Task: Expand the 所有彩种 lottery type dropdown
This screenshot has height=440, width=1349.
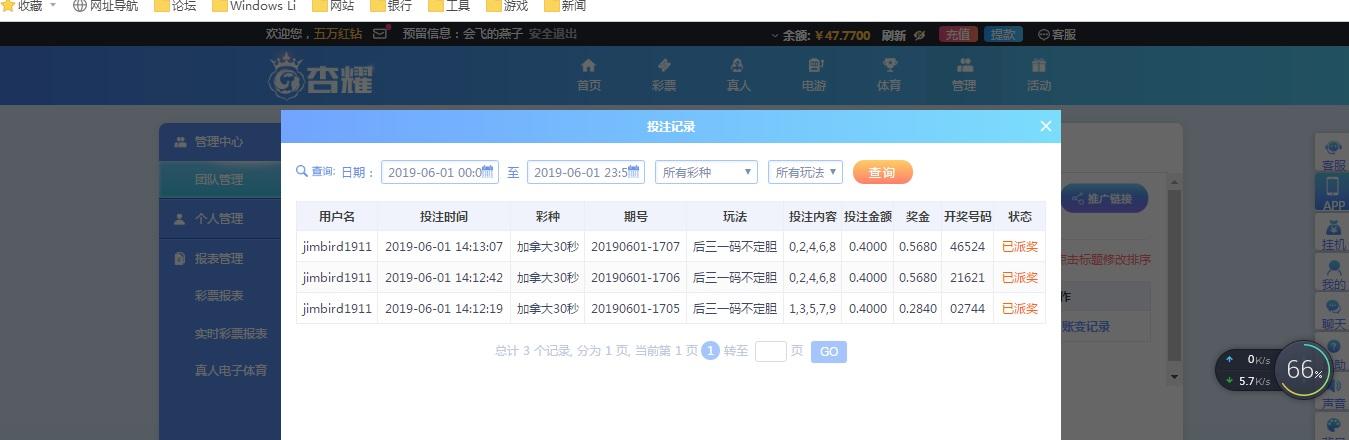Action: (706, 172)
